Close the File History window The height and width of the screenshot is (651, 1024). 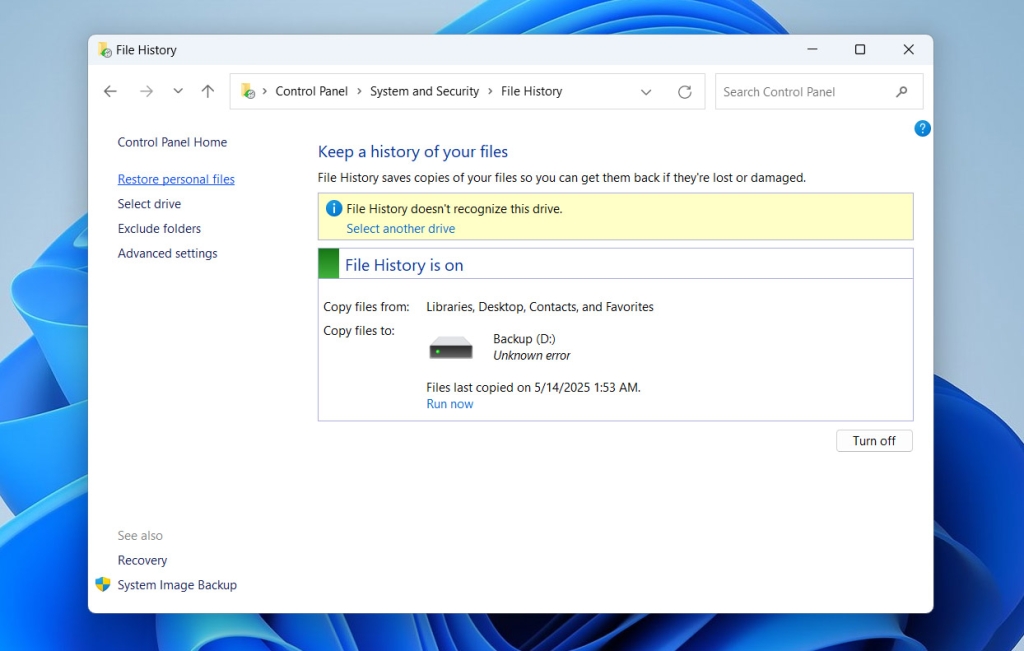908,50
